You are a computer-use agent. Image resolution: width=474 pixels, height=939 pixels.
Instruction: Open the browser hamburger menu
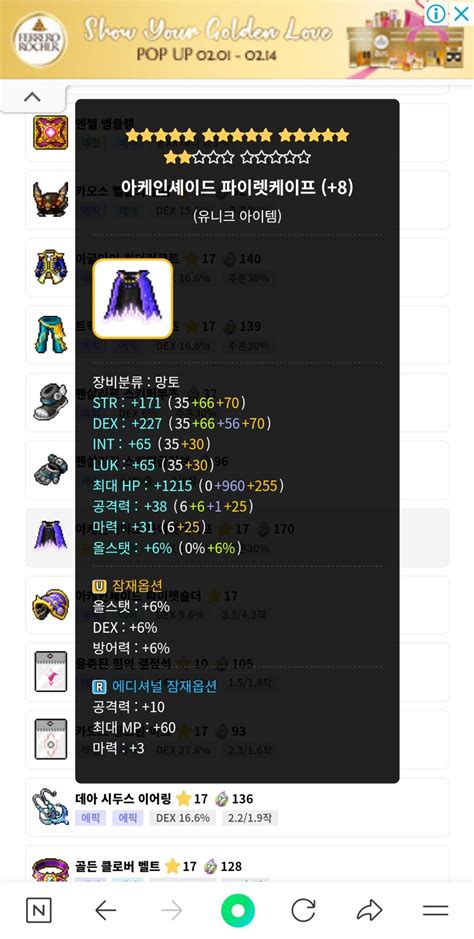[435, 911]
